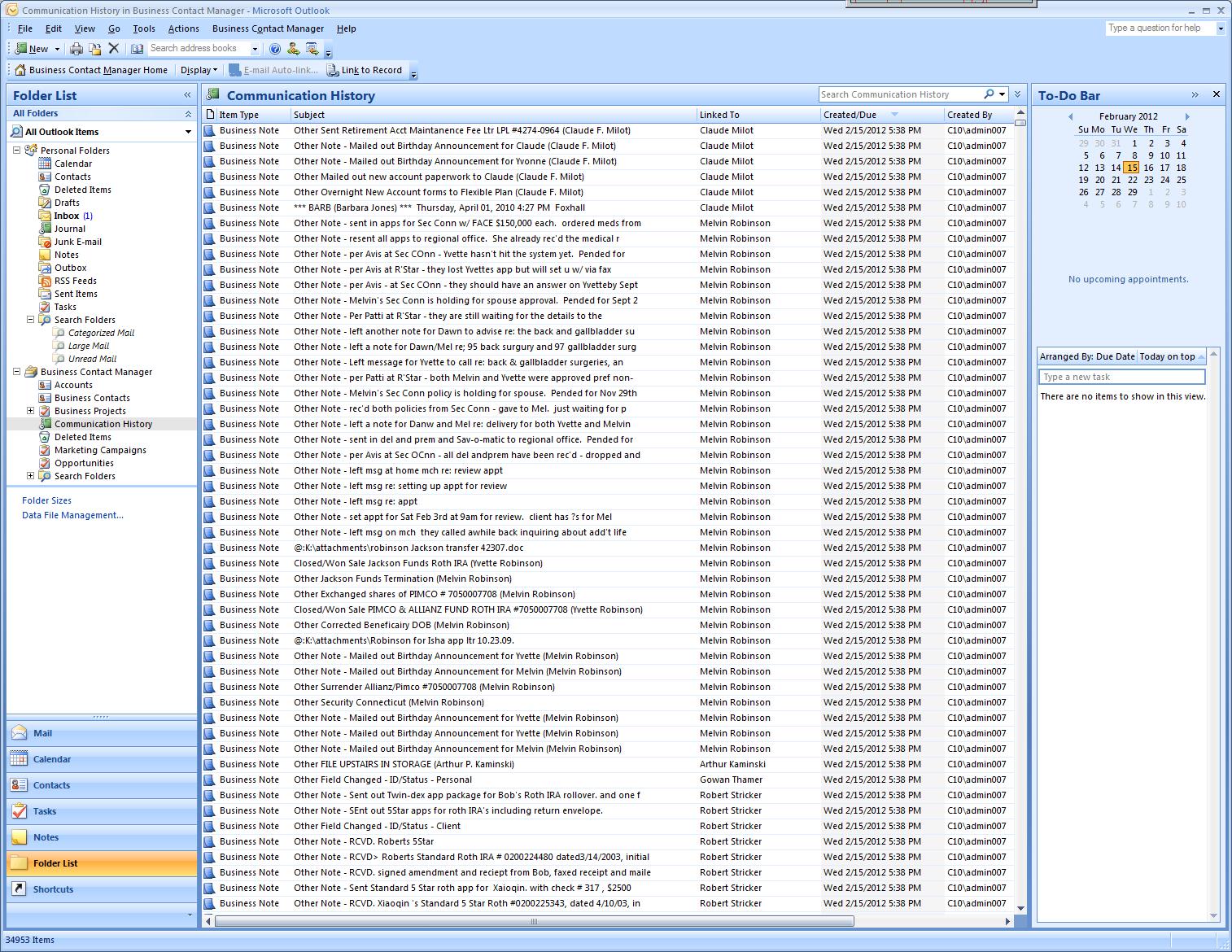Expand the Business Projects folder node
The height and width of the screenshot is (952, 1232).
pyautogui.click(x=31, y=411)
